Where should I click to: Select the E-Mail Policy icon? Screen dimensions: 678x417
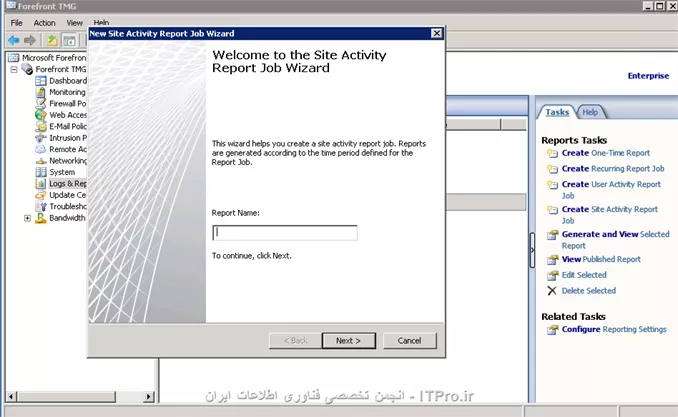41,126
